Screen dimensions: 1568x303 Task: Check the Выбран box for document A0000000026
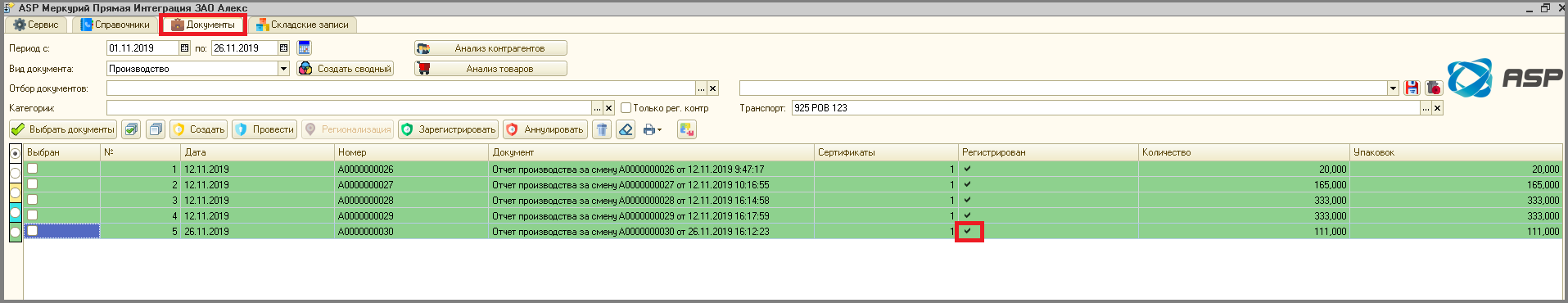33,169
